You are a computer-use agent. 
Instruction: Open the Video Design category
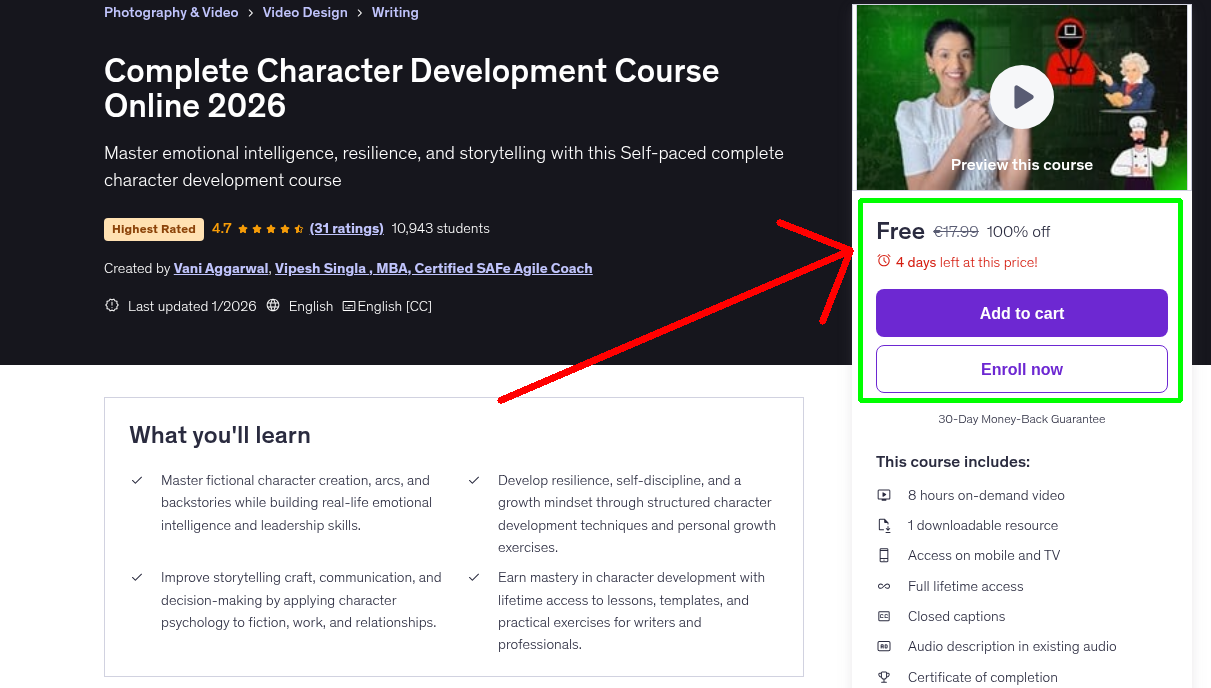[305, 12]
